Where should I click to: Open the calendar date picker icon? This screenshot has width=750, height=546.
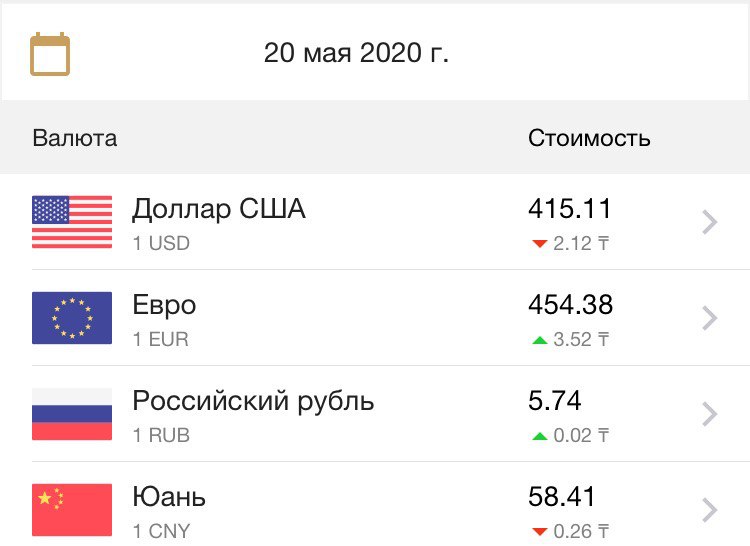click(50, 54)
